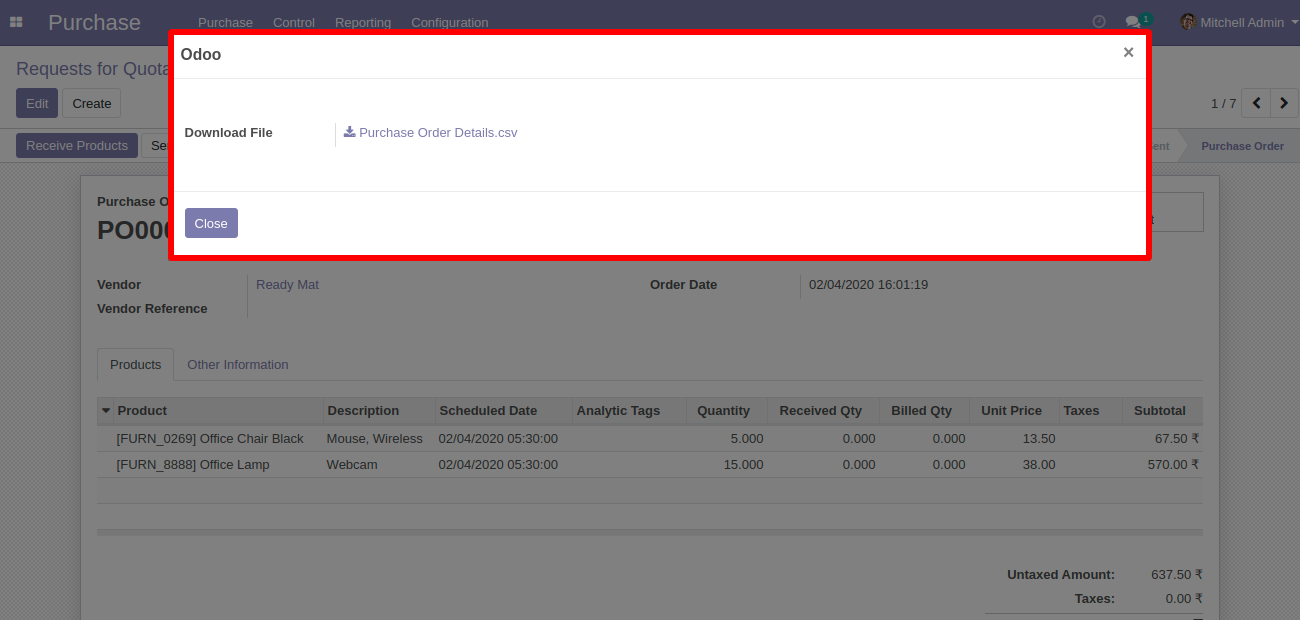The height and width of the screenshot is (620, 1300).
Task: Click the Create button
Action: pyautogui.click(x=92, y=103)
